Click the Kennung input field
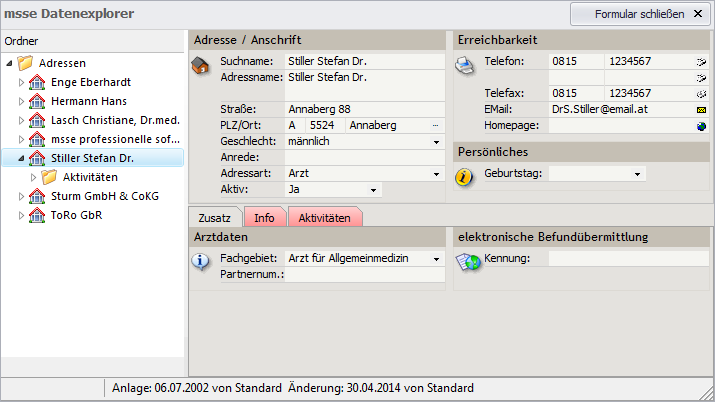 coord(629,258)
